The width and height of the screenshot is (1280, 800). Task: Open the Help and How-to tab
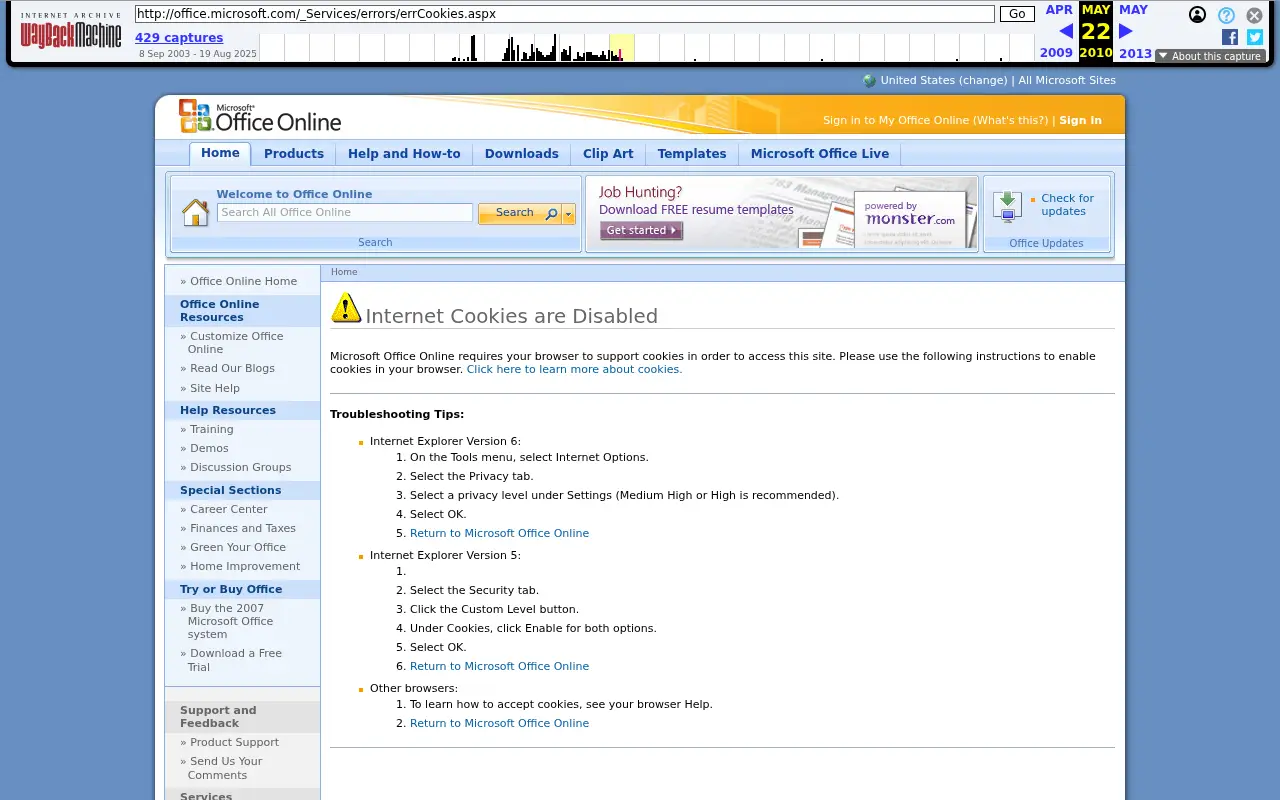click(x=404, y=154)
